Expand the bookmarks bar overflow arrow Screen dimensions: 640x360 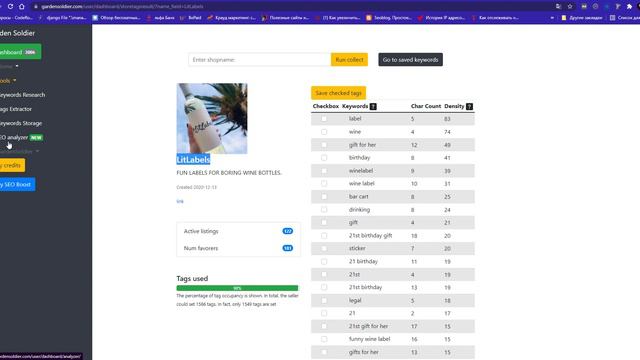[552, 18]
